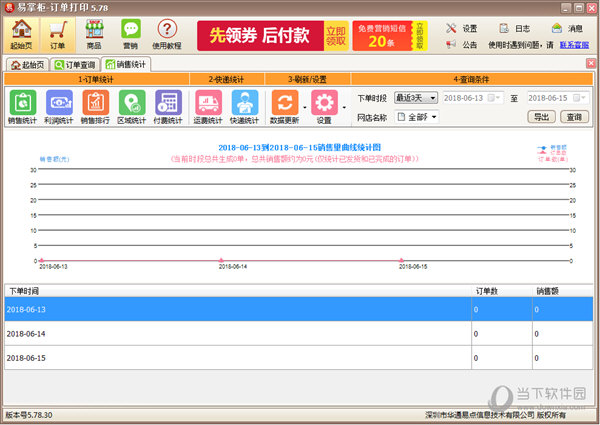Select the 2018-06-15 table row
The width and height of the screenshot is (600, 425).
click(298, 358)
